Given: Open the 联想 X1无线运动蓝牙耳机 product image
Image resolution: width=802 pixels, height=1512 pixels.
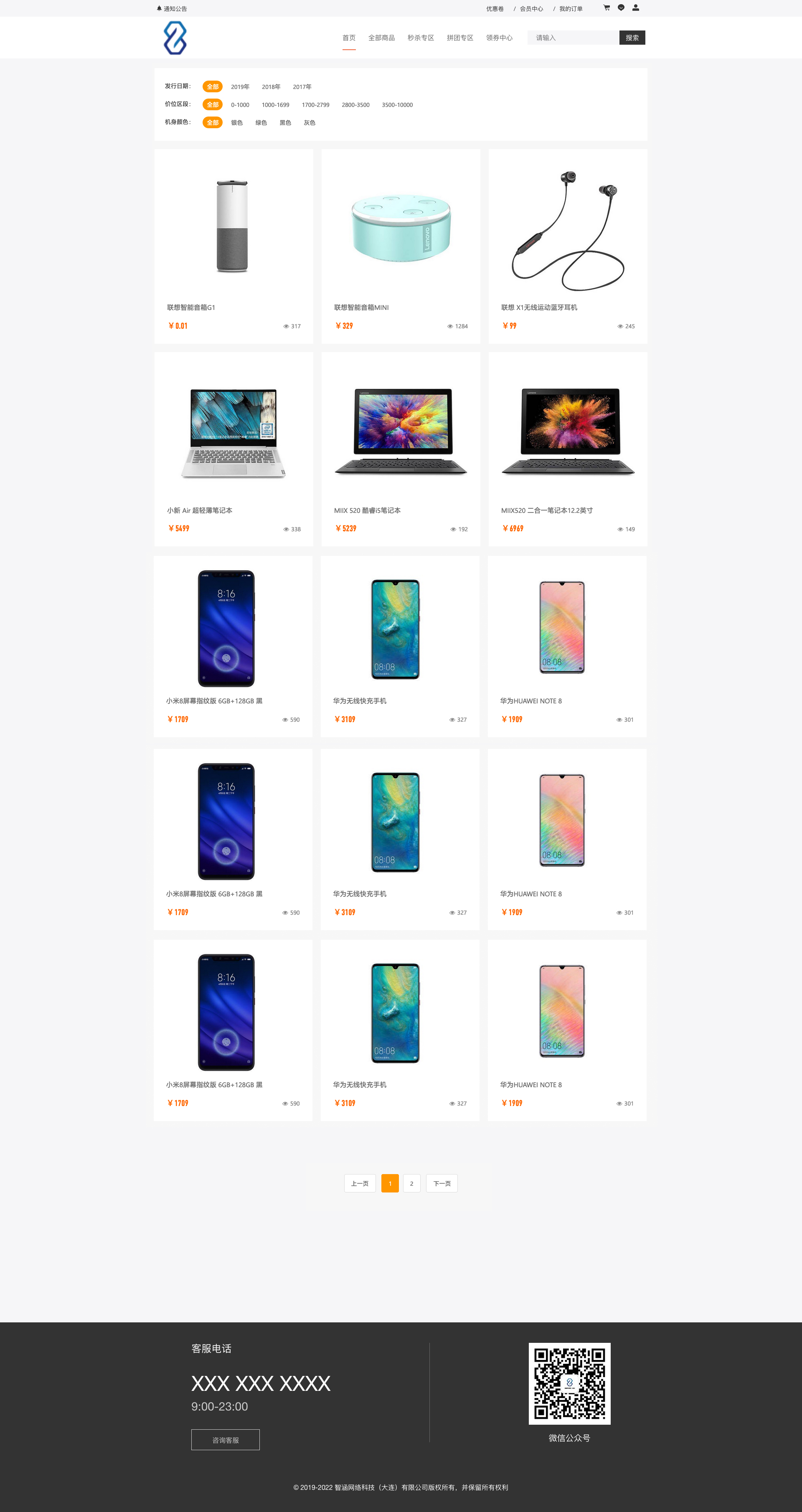Looking at the screenshot, I should [x=568, y=231].
